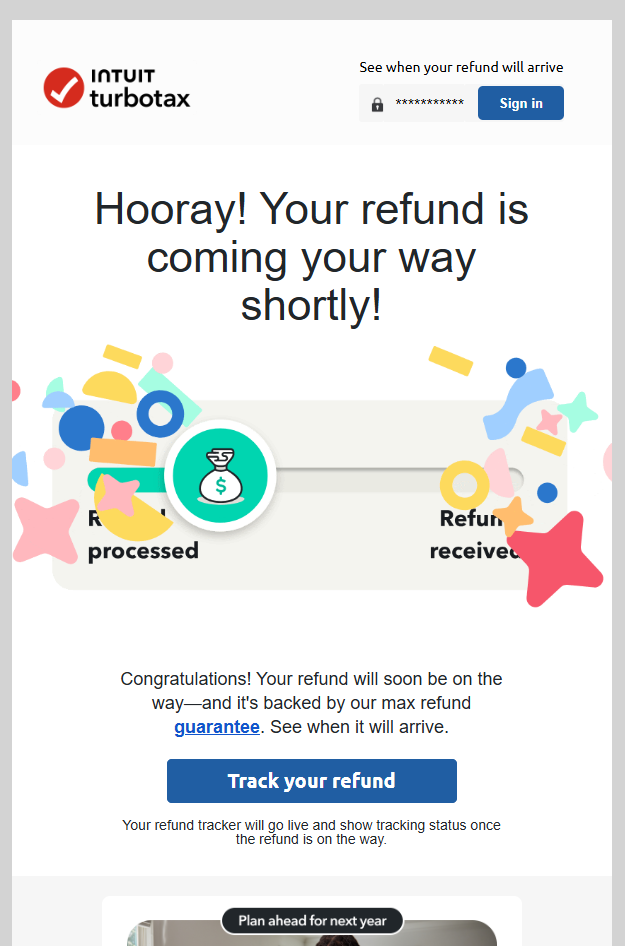The height and width of the screenshot is (946, 625).
Task: Click the Sign in button
Action: (x=521, y=103)
